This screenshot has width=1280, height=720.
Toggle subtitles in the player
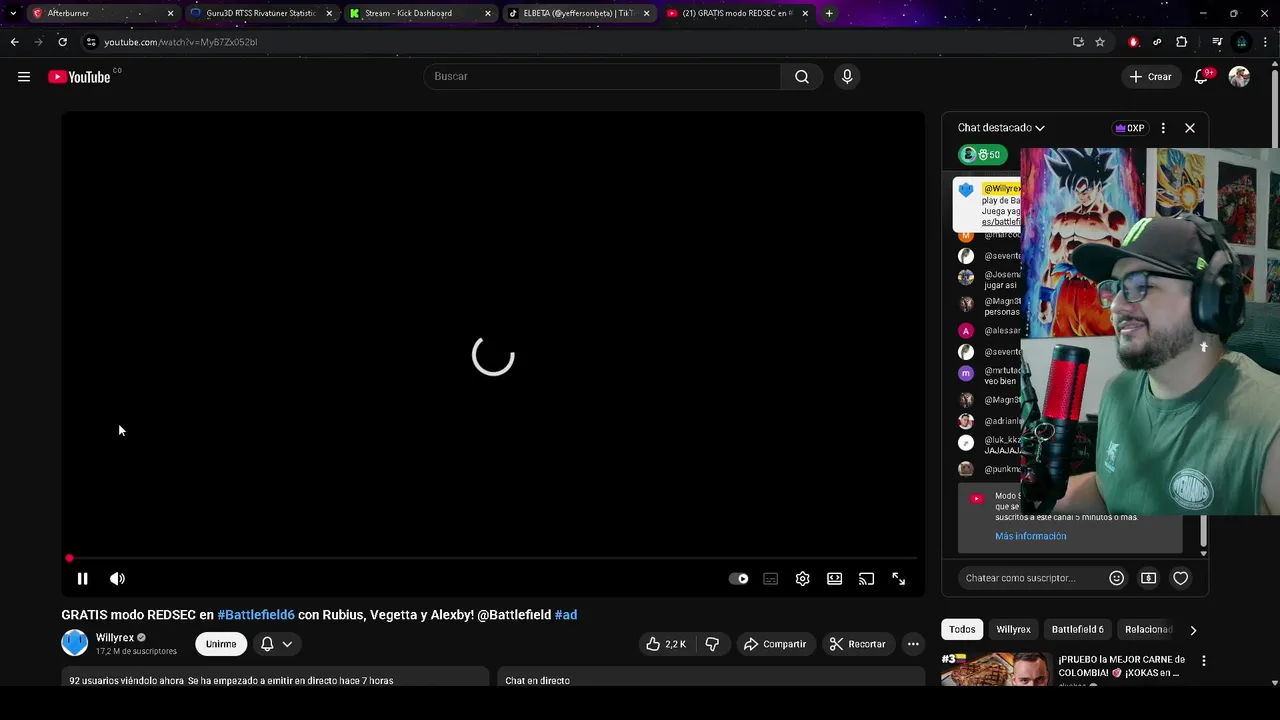(x=771, y=579)
